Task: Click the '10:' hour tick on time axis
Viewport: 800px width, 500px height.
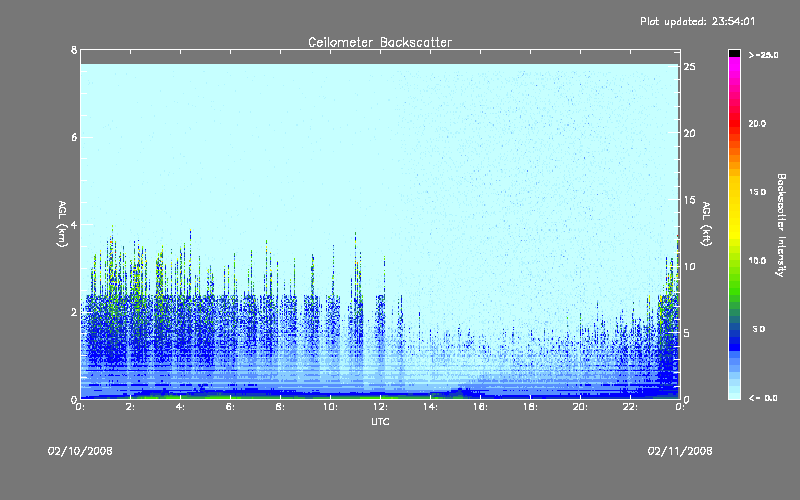Action: (x=330, y=407)
